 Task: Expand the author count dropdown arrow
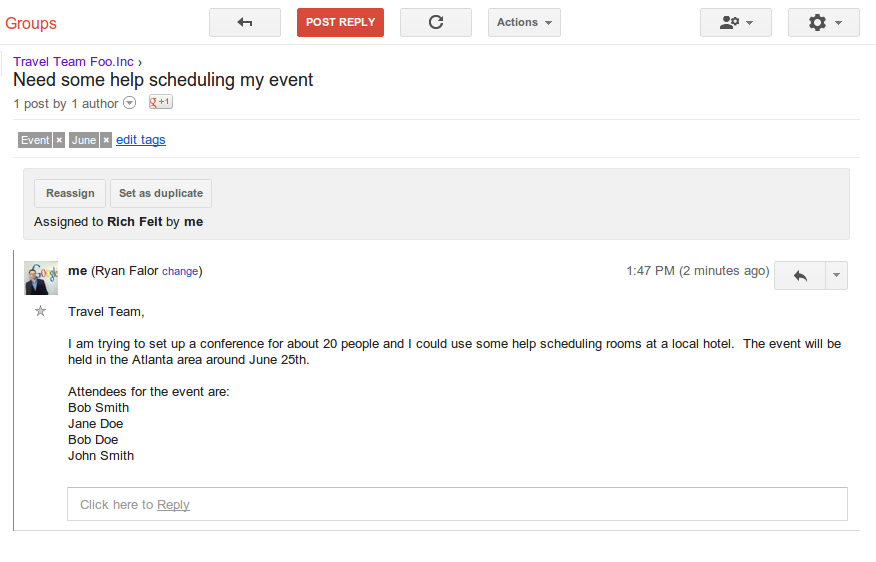[x=130, y=104]
